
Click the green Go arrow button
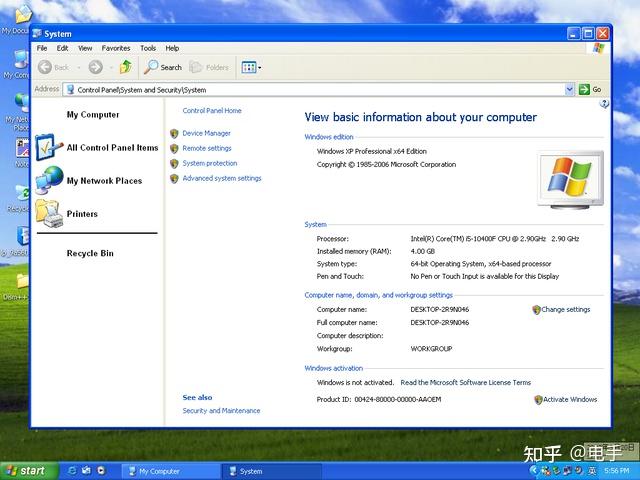point(584,89)
